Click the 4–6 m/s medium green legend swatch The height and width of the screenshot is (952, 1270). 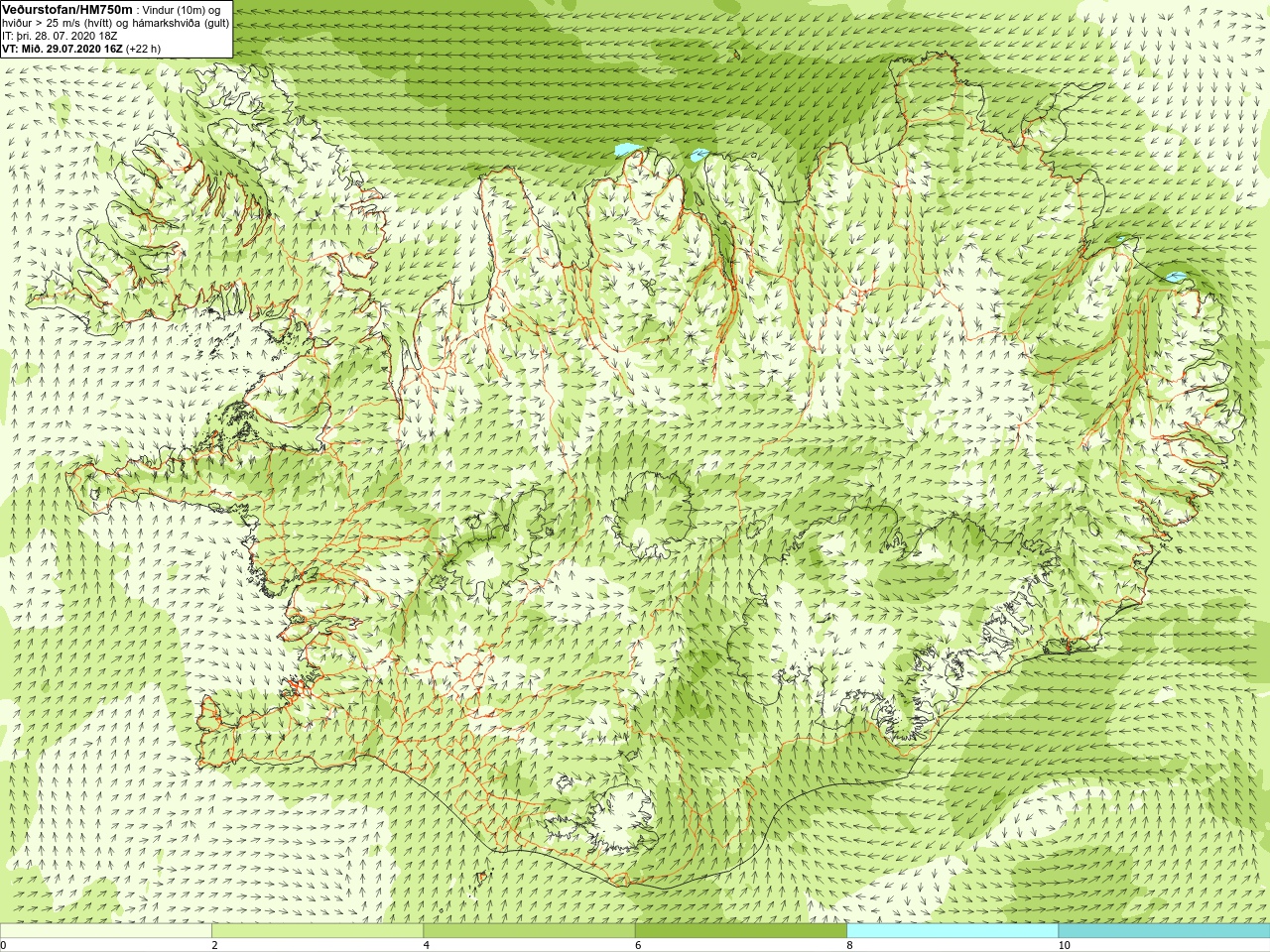tap(529, 931)
